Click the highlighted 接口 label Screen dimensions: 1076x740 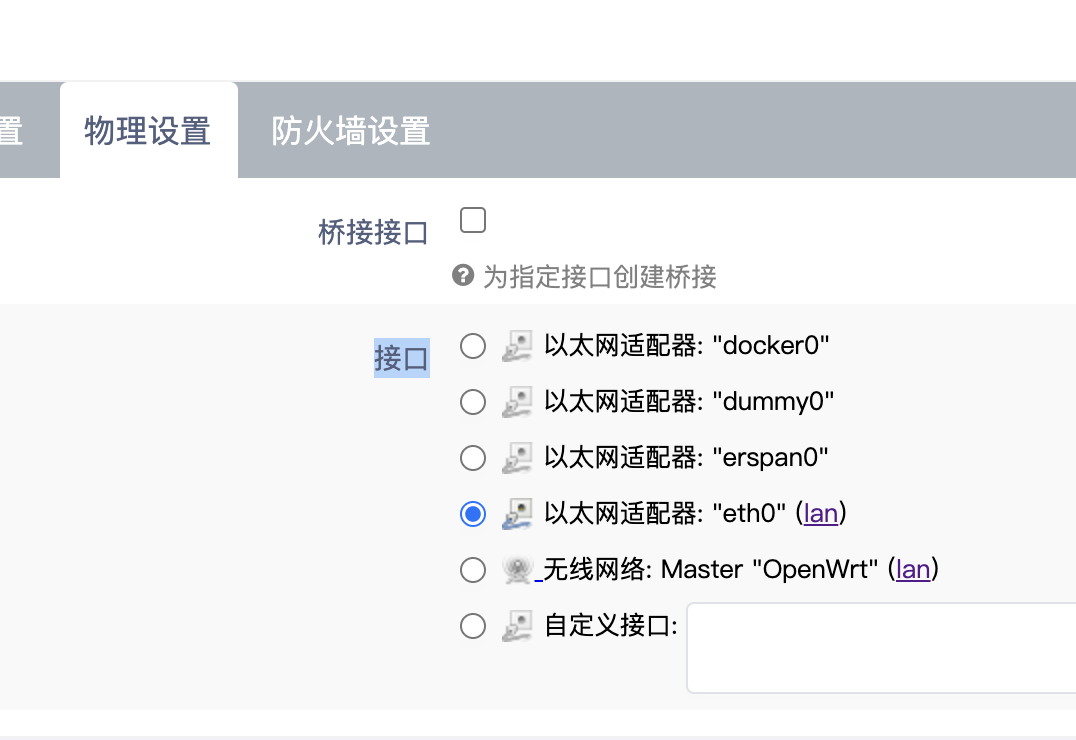[x=401, y=358]
